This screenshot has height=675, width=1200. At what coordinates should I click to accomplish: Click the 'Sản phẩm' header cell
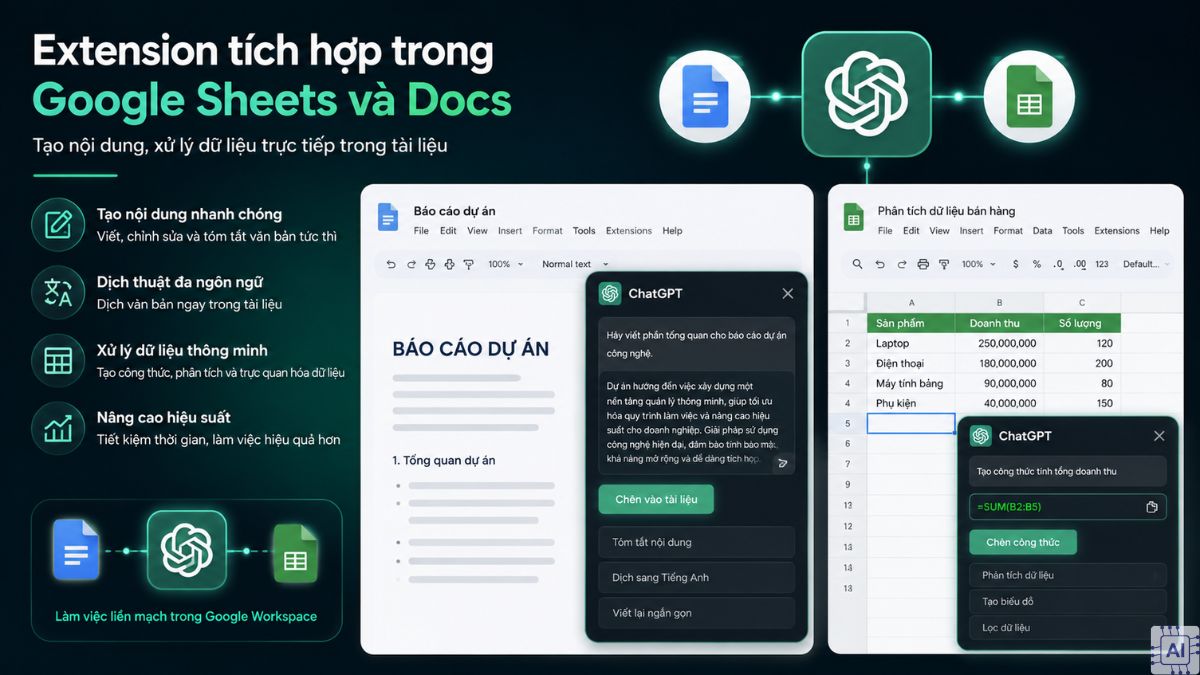pos(911,323)
